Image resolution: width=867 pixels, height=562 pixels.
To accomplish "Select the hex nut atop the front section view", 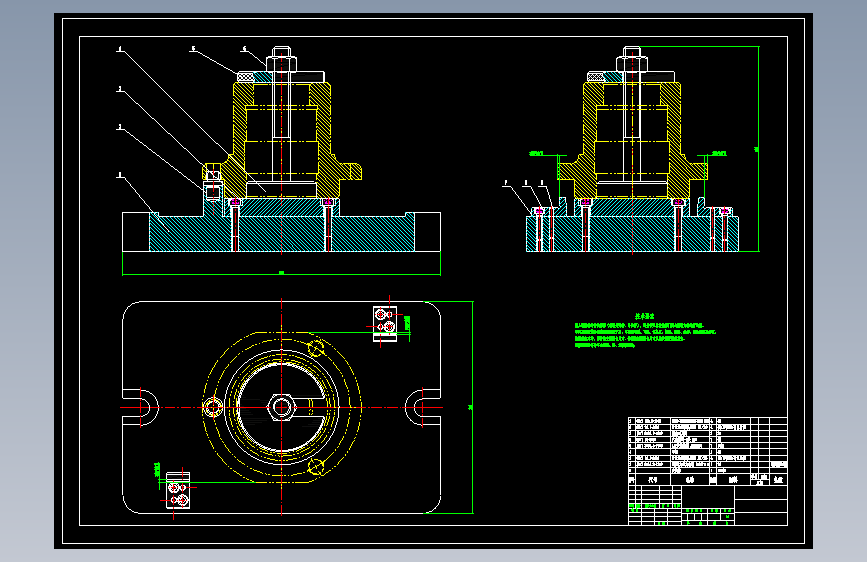I will click(281, 64).
